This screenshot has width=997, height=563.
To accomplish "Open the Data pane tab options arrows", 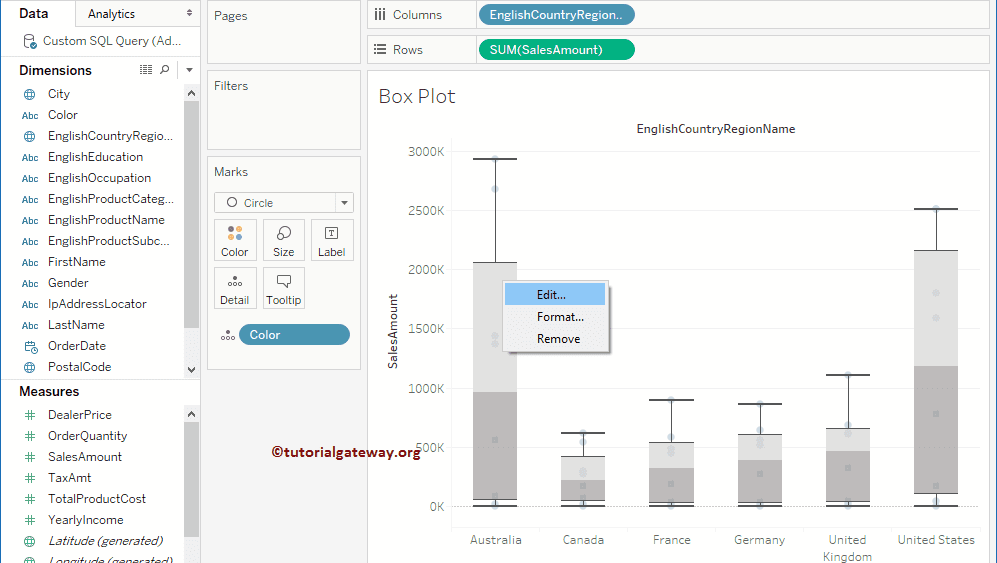I will [x=189, y=14].
